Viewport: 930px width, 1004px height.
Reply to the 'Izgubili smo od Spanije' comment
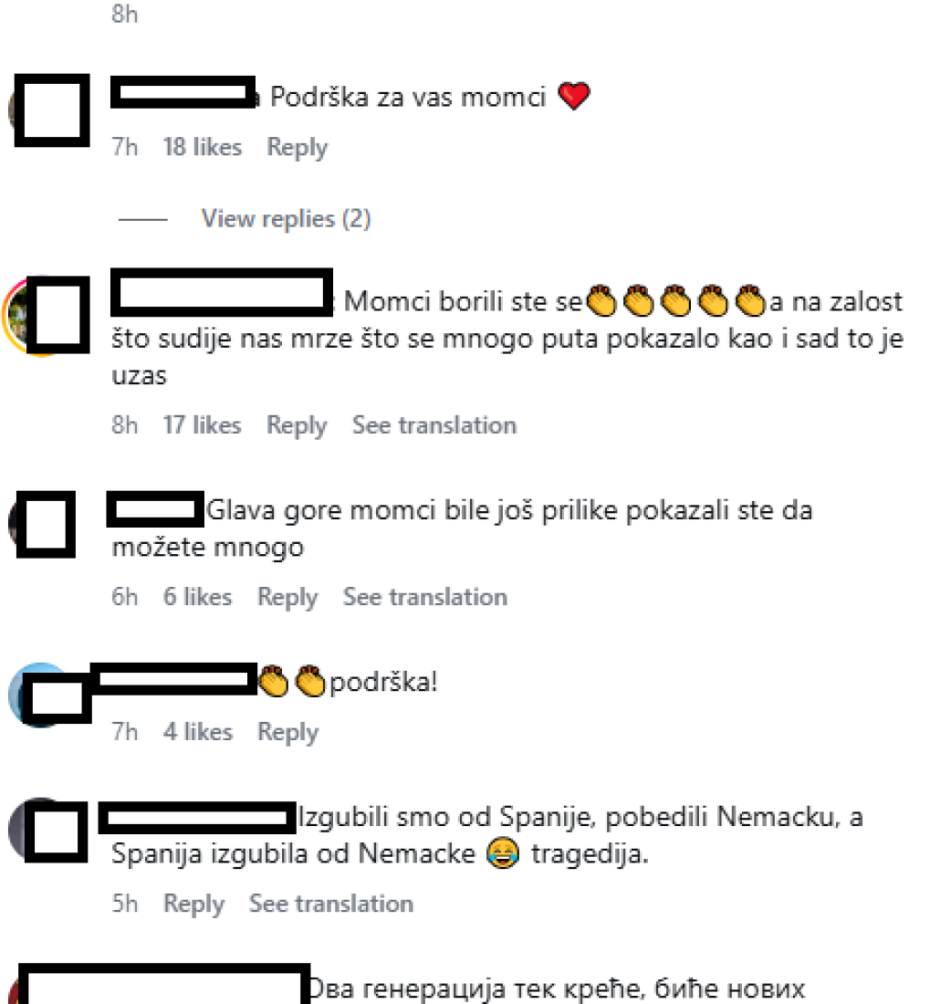tap(193, 903)
